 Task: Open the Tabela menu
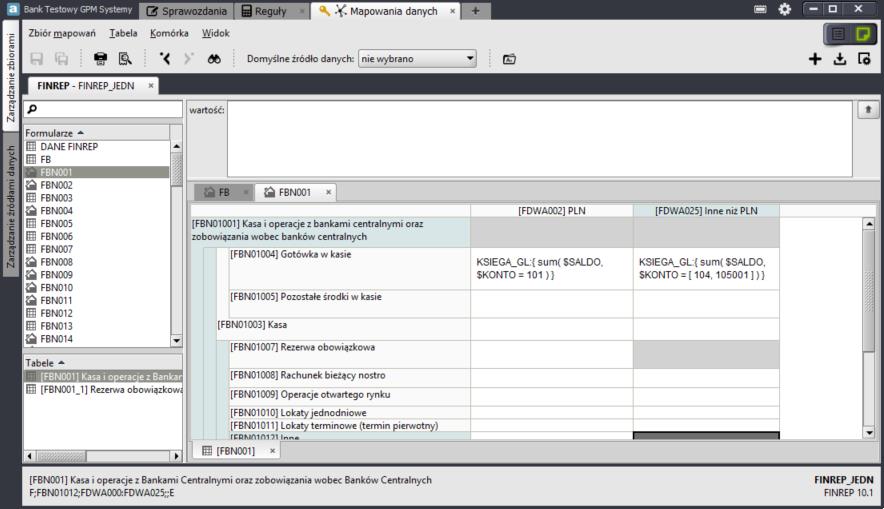click(123, 33)
